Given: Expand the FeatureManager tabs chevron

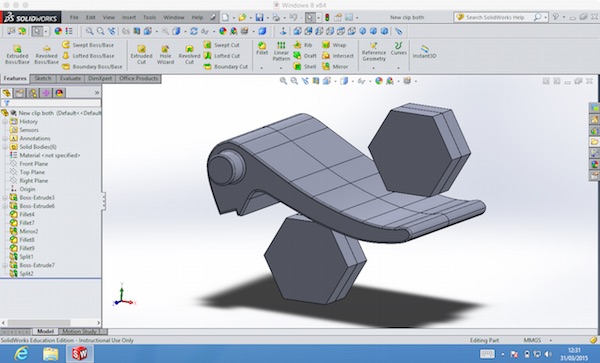Looking at the screenshot, I should click(x=97, y=93).
